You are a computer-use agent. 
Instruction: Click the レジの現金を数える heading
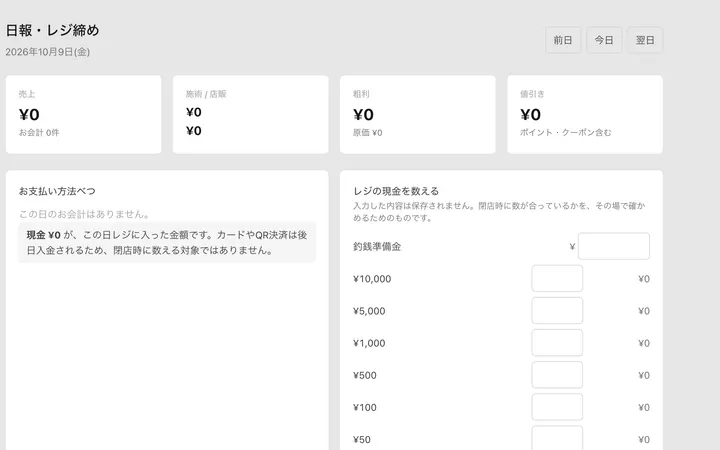(396, 191)
